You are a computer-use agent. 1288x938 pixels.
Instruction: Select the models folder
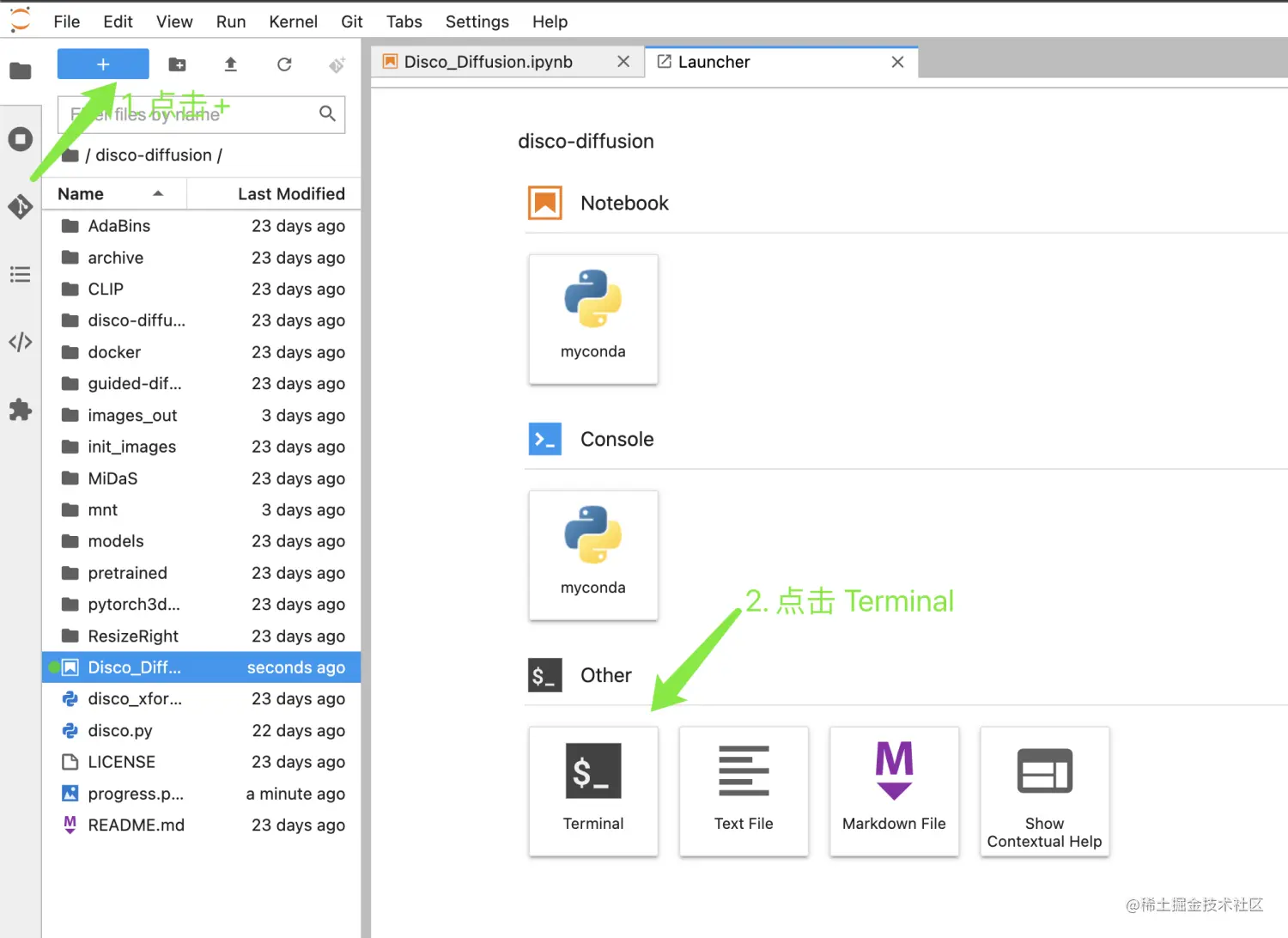tap(201, 541)
